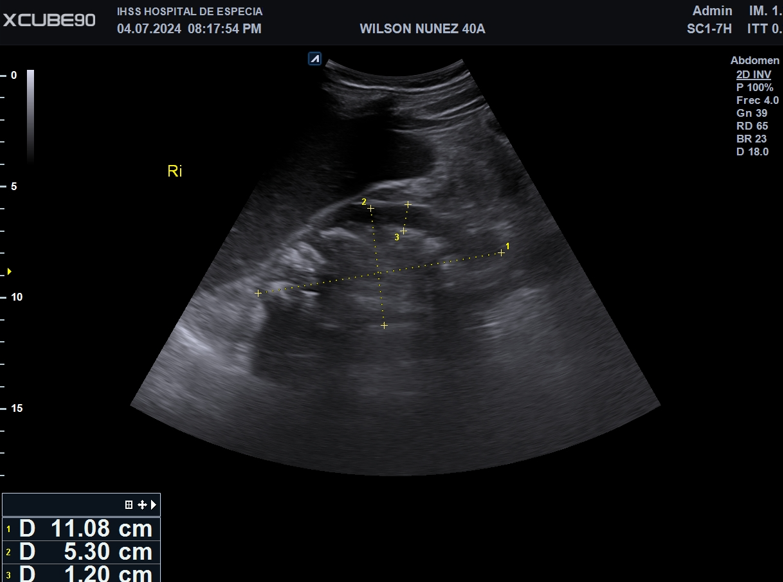Click the grid icon in measurement panel
The height and width of the screenshot is (582, 783).
click(129, 505)
